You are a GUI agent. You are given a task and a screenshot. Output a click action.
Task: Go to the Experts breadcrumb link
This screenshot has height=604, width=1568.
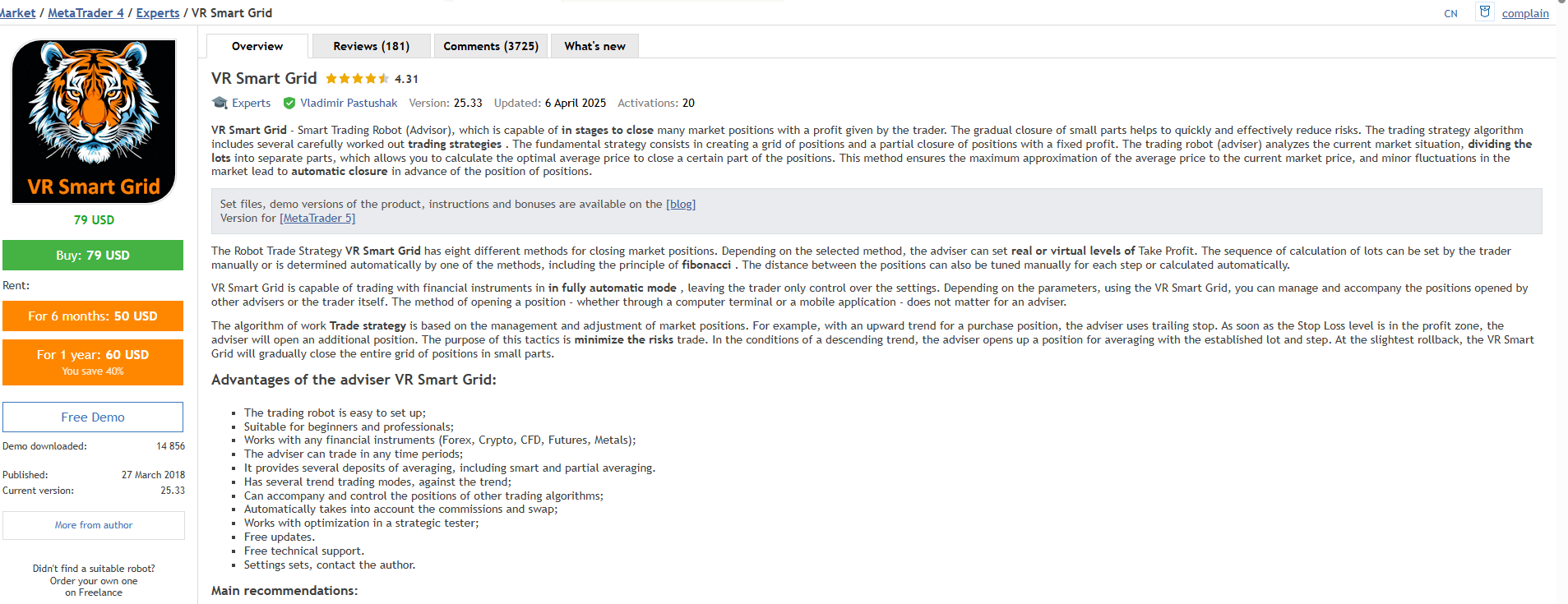pos(158,12)
